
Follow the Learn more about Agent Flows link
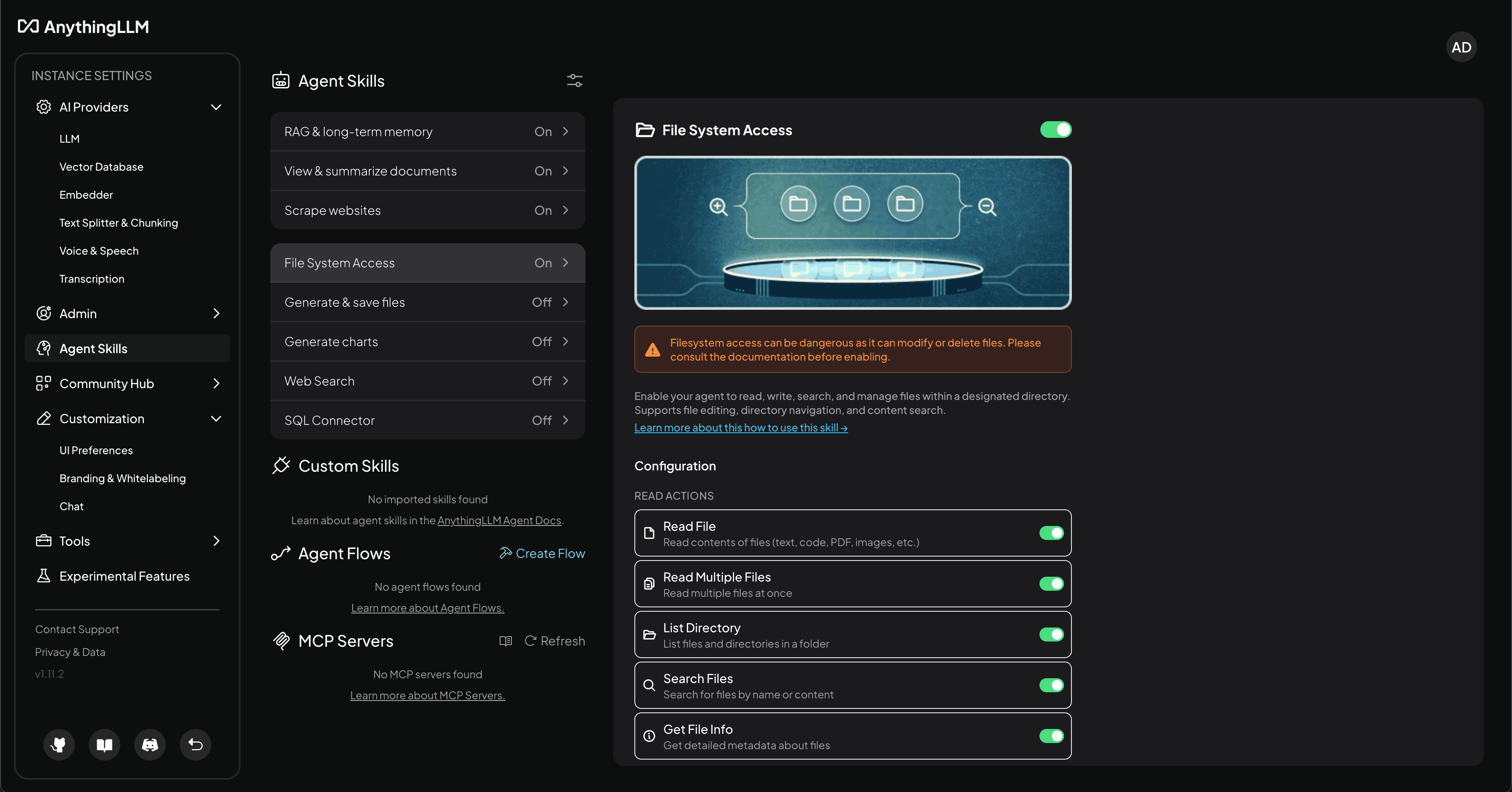pyautogui.click(x=427, y=607)
